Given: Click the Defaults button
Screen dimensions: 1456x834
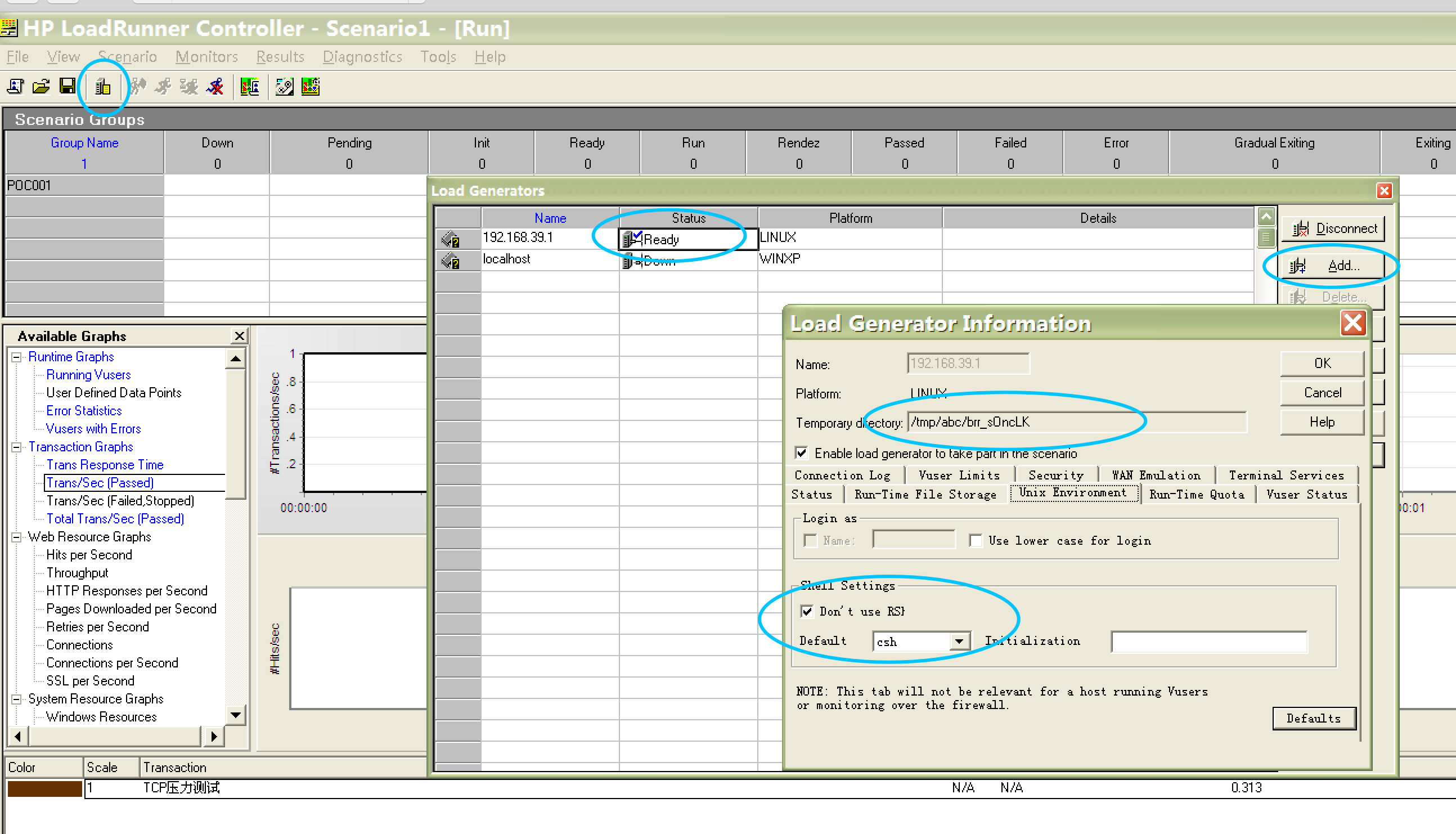Looking at the screenshot, I should [x=1314, y=718].
